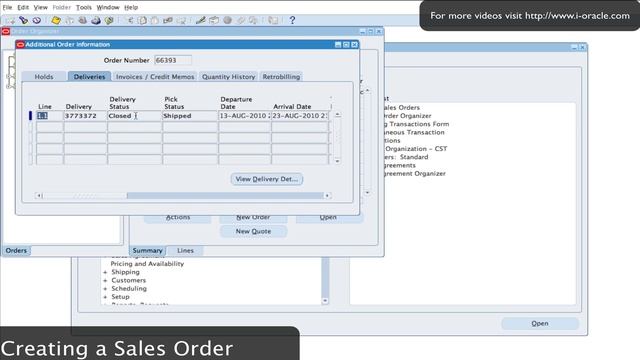The height and width of the screenshot is (360, 640).
Task: Click the Delivery cell 3773372
Action: point(85,116)
